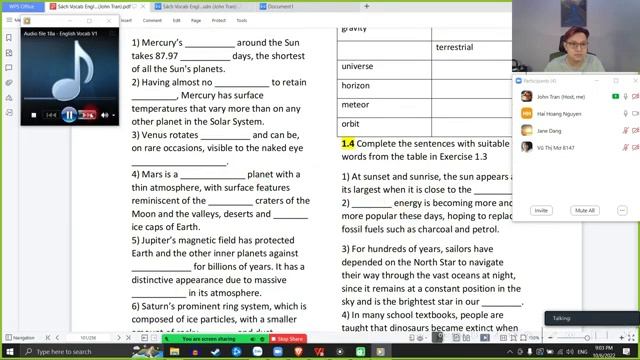Screen dimensions: 640x360
Task: Close the Sách Vocab PDF tab
Action: click(143, 7)
